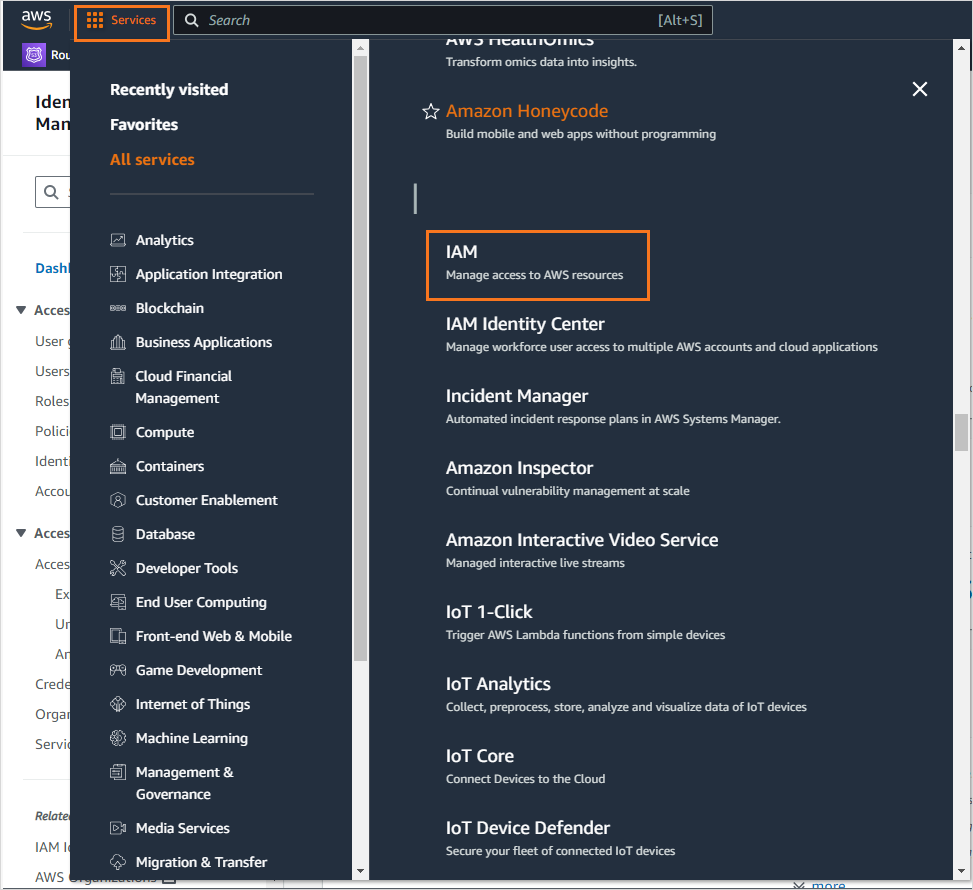Click the IAM sidebar search icon
This screenshot has width=973, height=890.
click(52, 192)
